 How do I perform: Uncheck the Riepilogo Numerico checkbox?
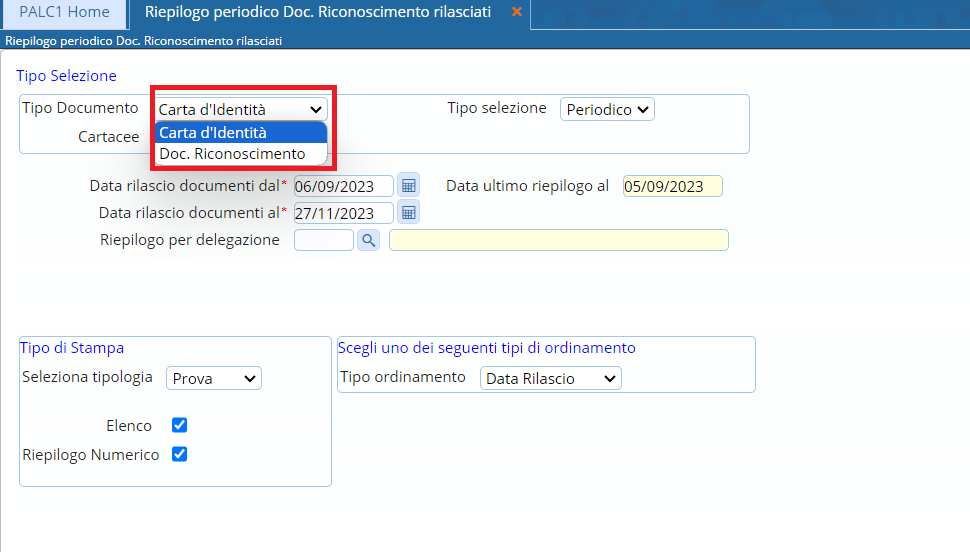180,454
